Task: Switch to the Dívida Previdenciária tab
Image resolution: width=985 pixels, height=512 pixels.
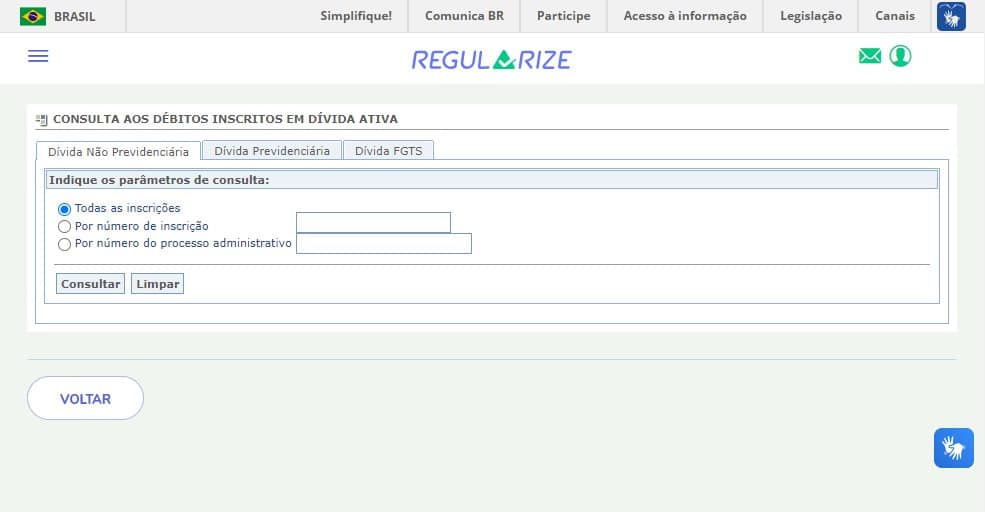Action: pos(272,150)
